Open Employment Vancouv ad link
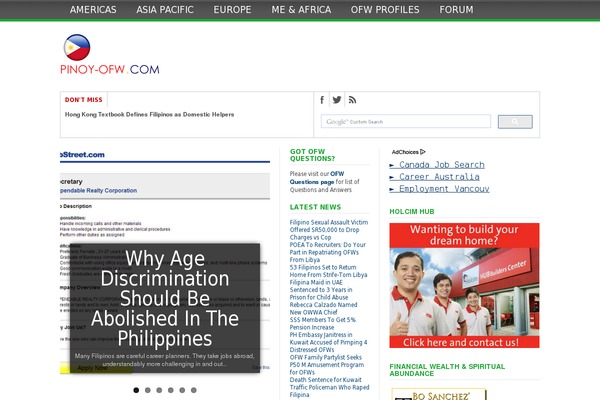 [x=440, y=189]
